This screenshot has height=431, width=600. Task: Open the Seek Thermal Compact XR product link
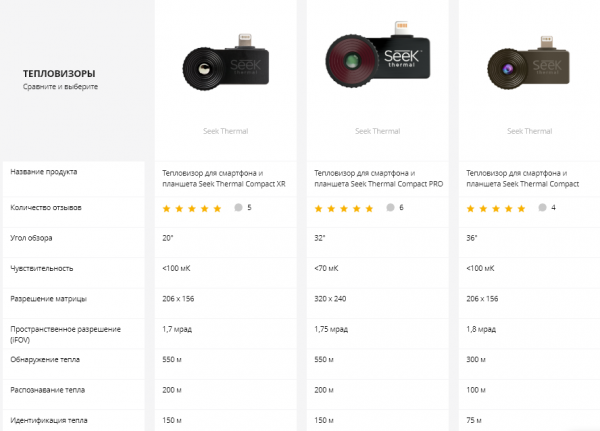(x=224, y=178)
